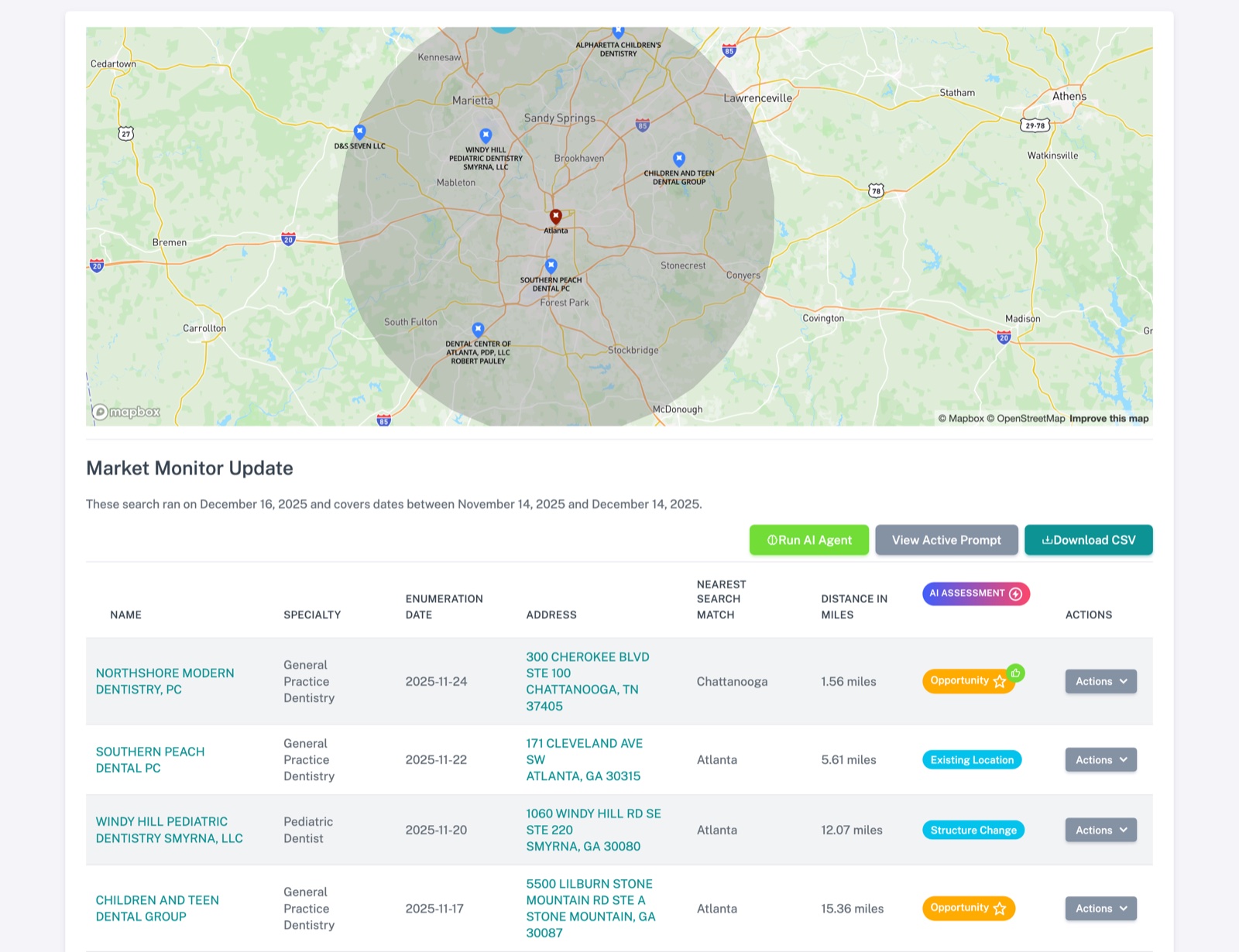1239x952 pixels.
Task: Click the Mapbox logo on the map
Action: click(125, 413)
